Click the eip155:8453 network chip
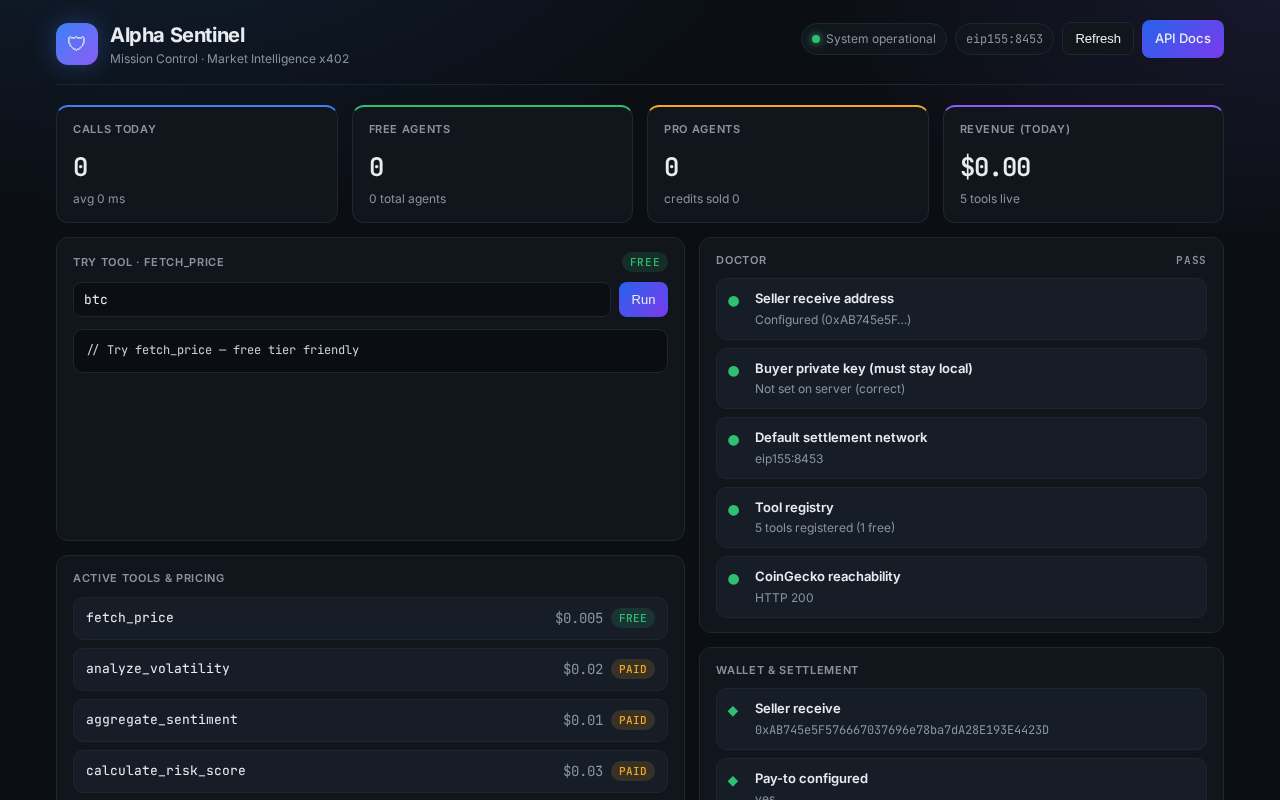 pos(1004,39)
